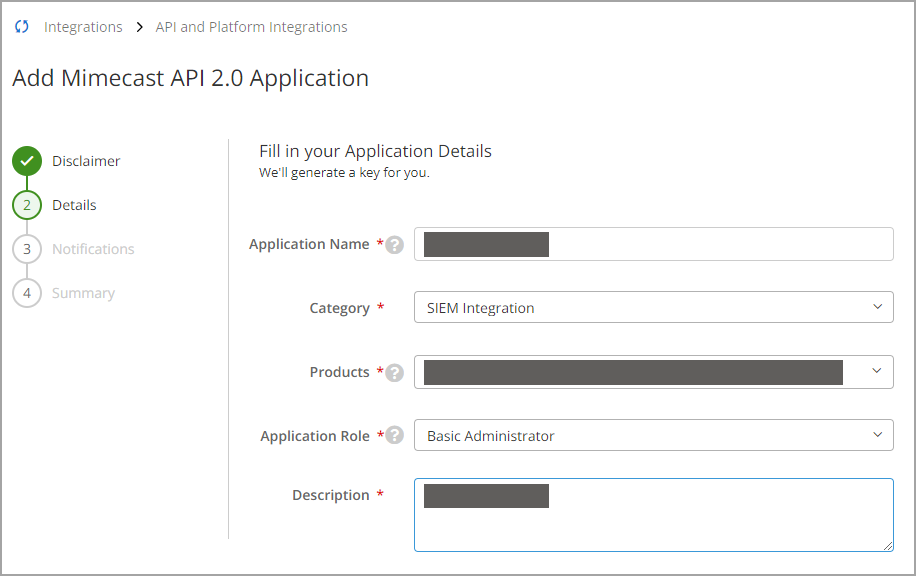The width and height of the screenshot is (916, 576).
Task: Open help icon for Application Name
Action: (394, 245)
